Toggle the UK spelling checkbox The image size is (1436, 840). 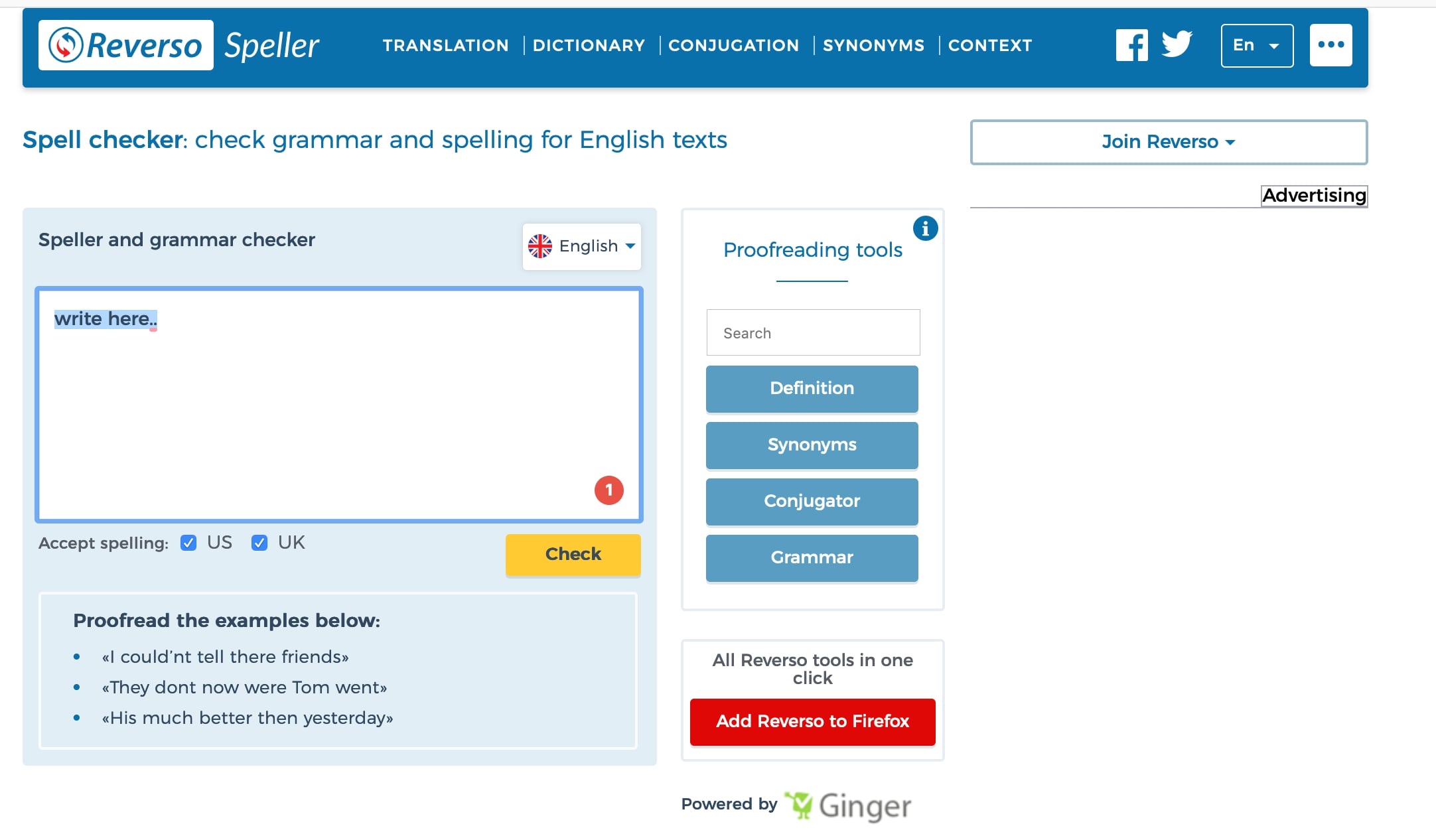(x=259, y=543)
